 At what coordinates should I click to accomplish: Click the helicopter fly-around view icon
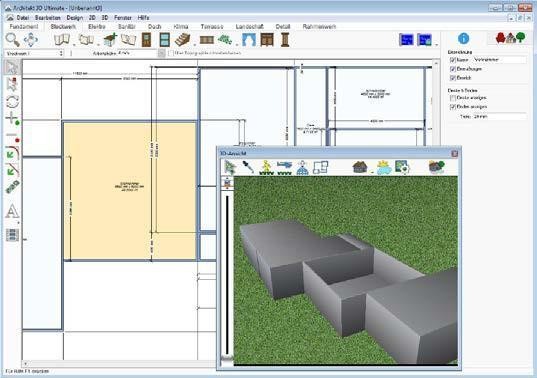point(284,167)
